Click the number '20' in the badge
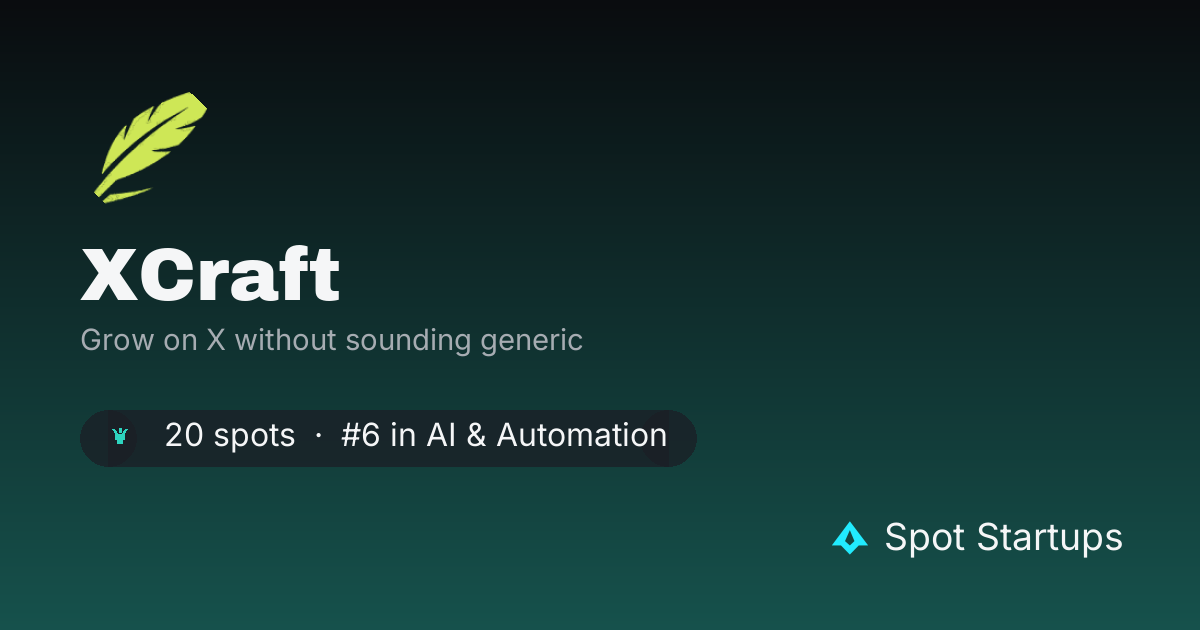Viewport: 1200px width, 630px height. click(184, 436)
